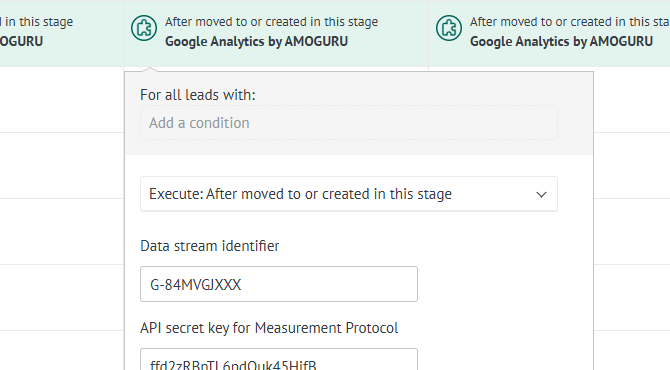Click left card's in this stage text

pyautogui.click(x=37, y=22)
